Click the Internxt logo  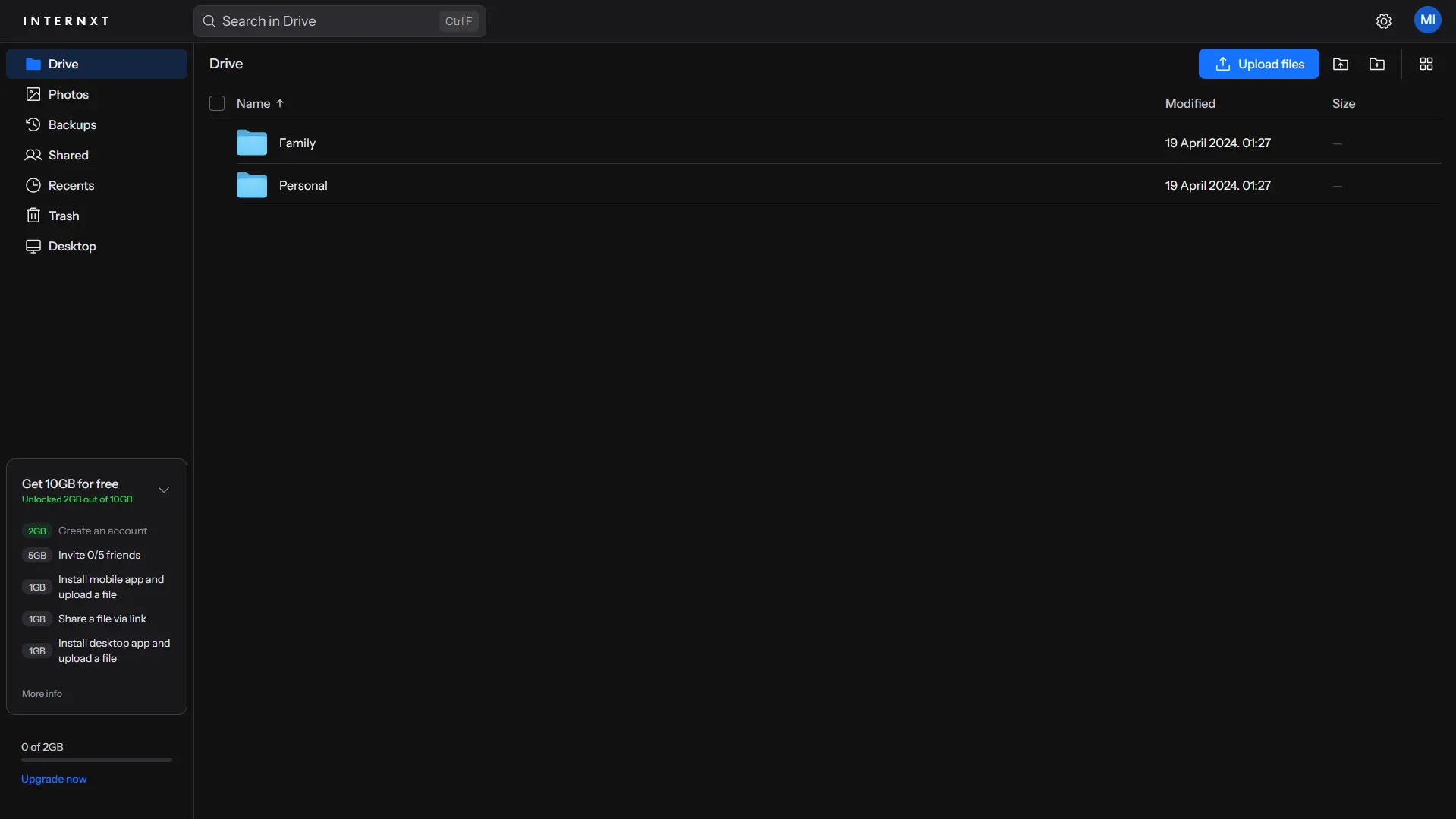point(66,21)
